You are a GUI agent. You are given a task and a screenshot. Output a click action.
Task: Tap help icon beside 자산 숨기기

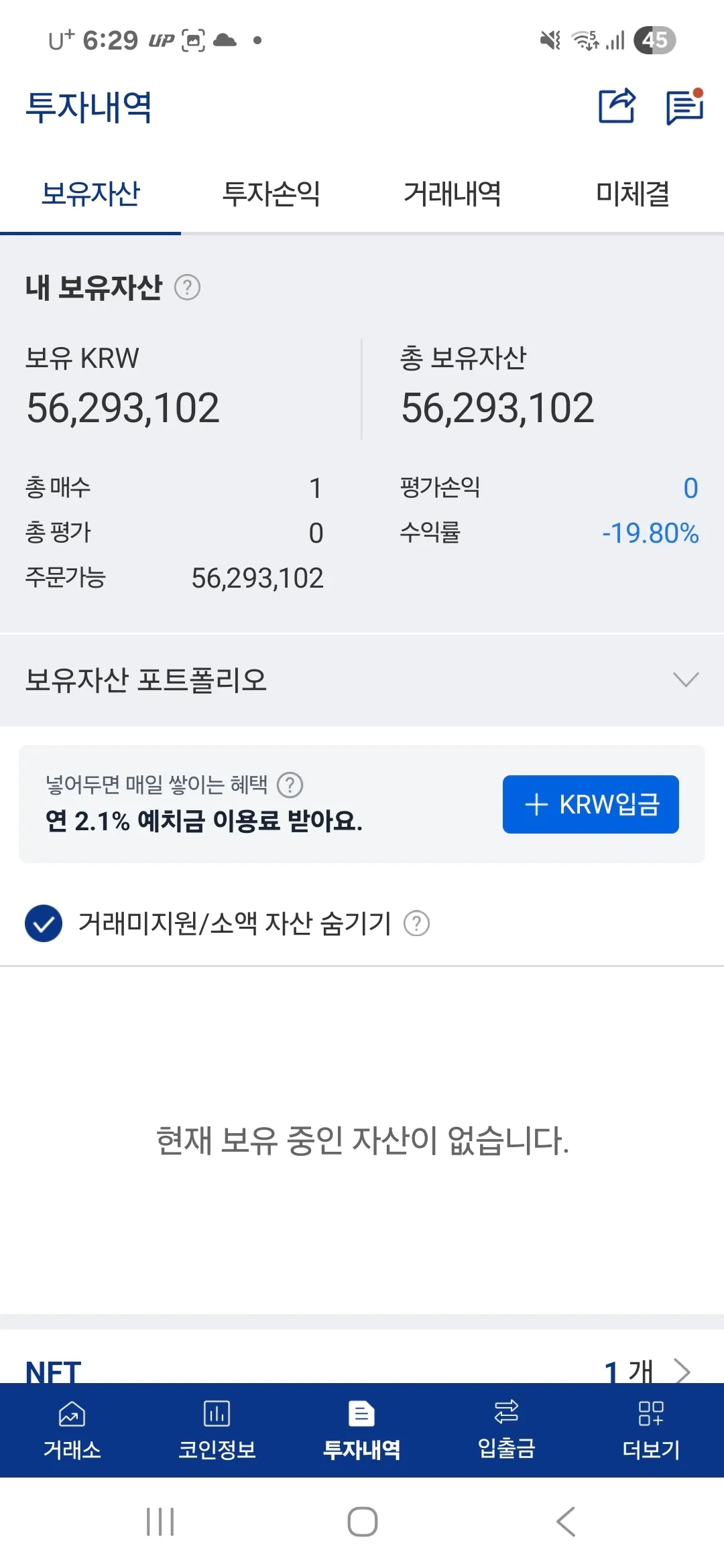[x=416, y=923]
